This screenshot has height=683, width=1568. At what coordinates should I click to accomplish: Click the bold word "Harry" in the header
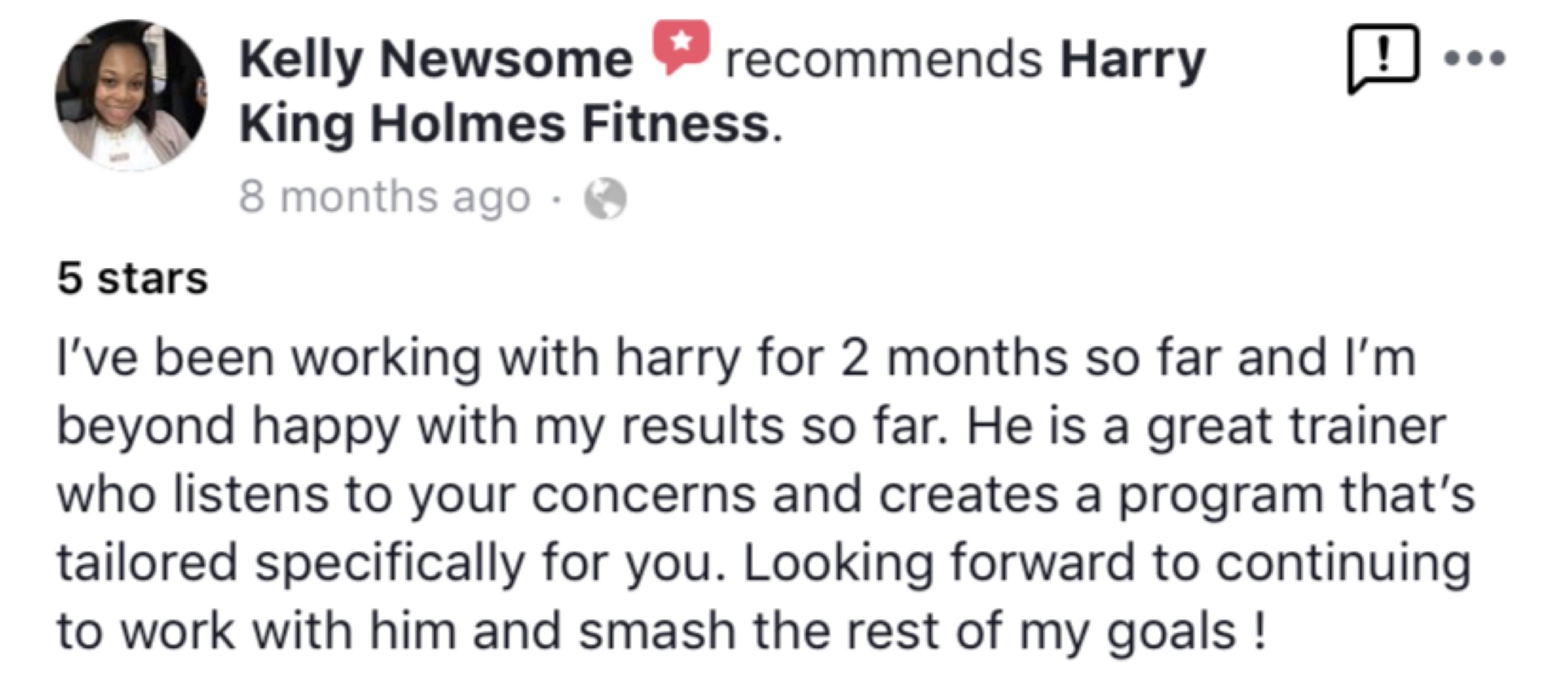[x=1132, y=60]
